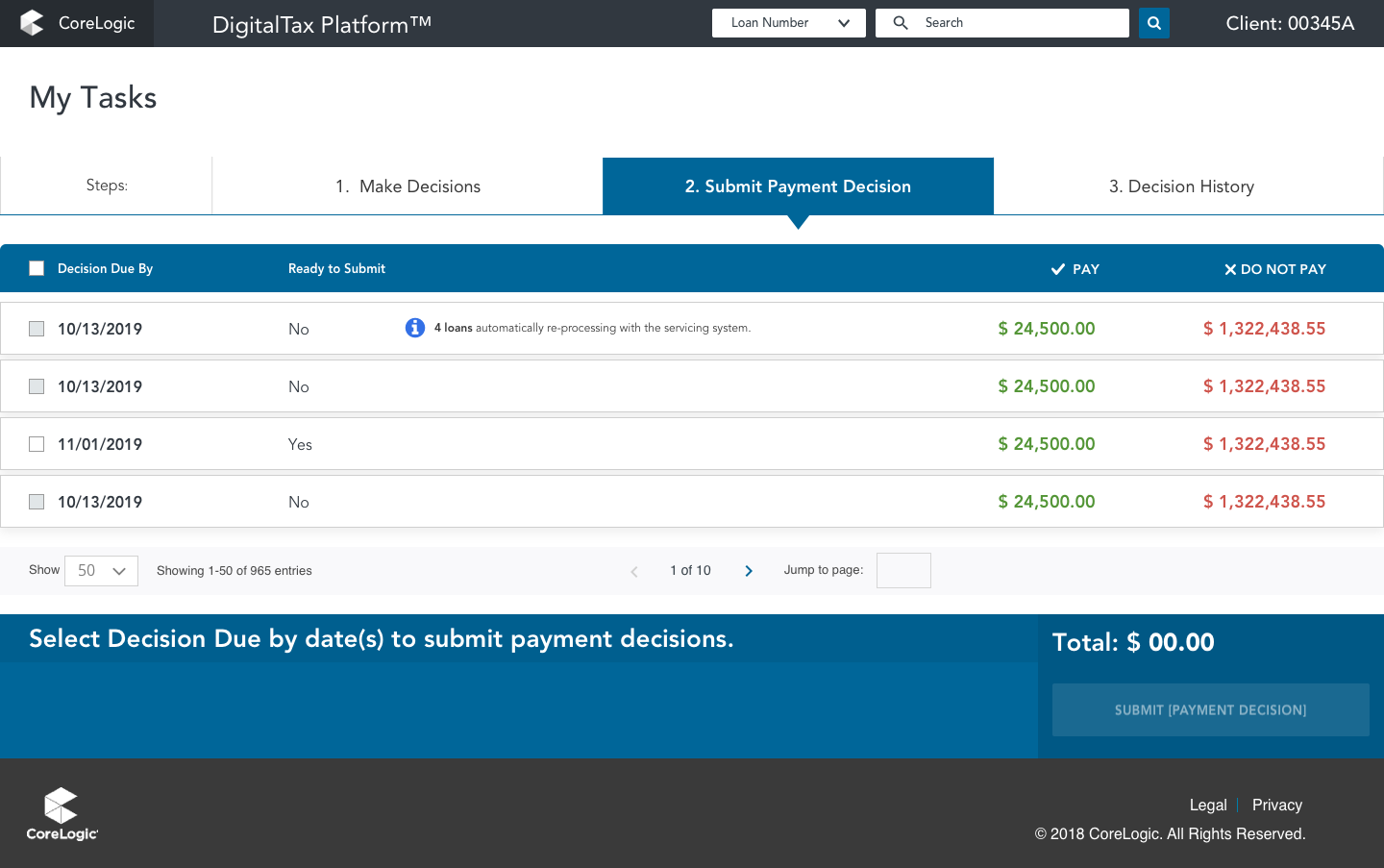Image resolution: width=1384 pixels, height=868 pixels.
Task: Open the Privacy link in the footer
Action: tap(1277, 806)
